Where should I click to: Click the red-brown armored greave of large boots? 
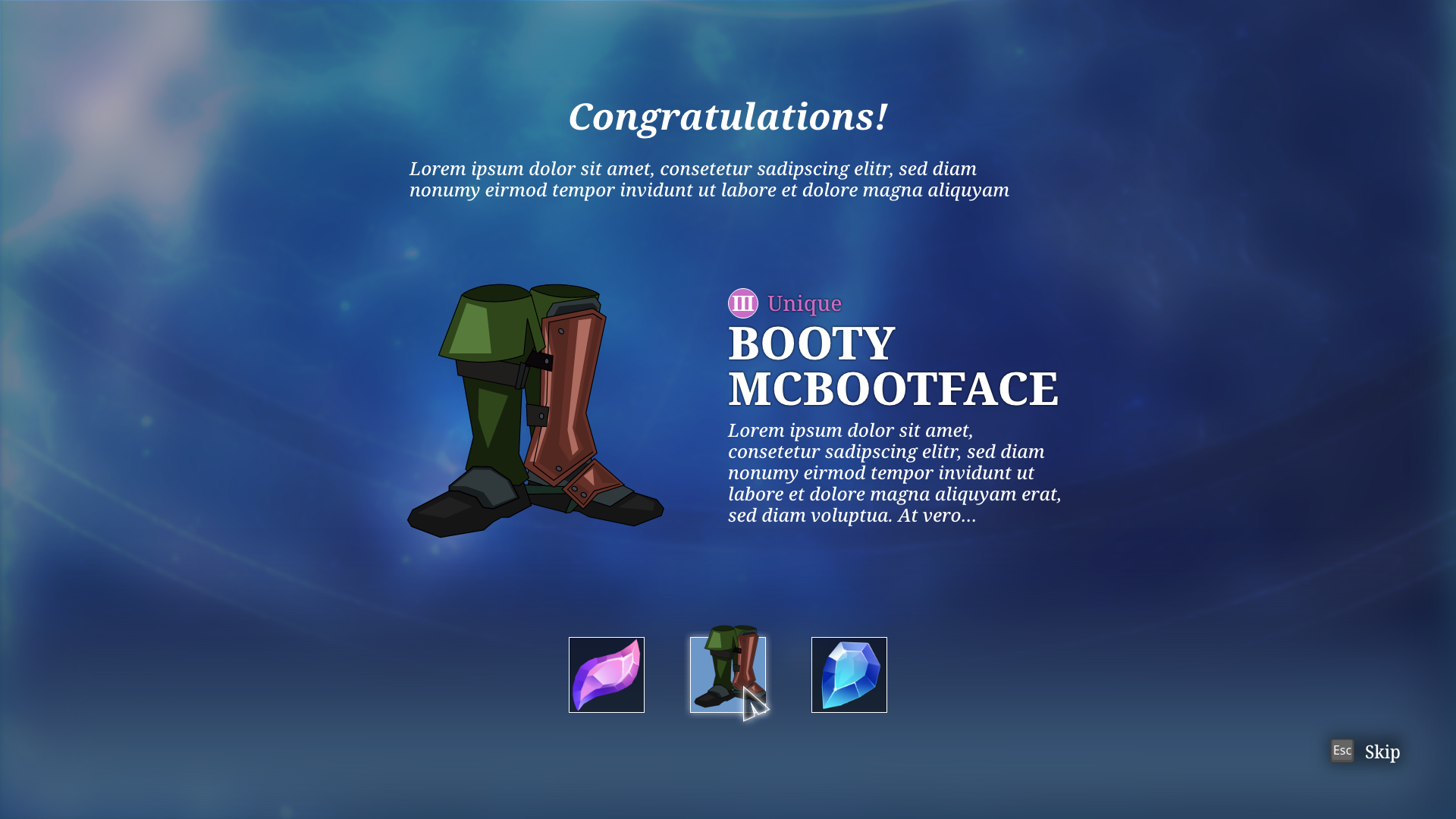pos(565,394)
